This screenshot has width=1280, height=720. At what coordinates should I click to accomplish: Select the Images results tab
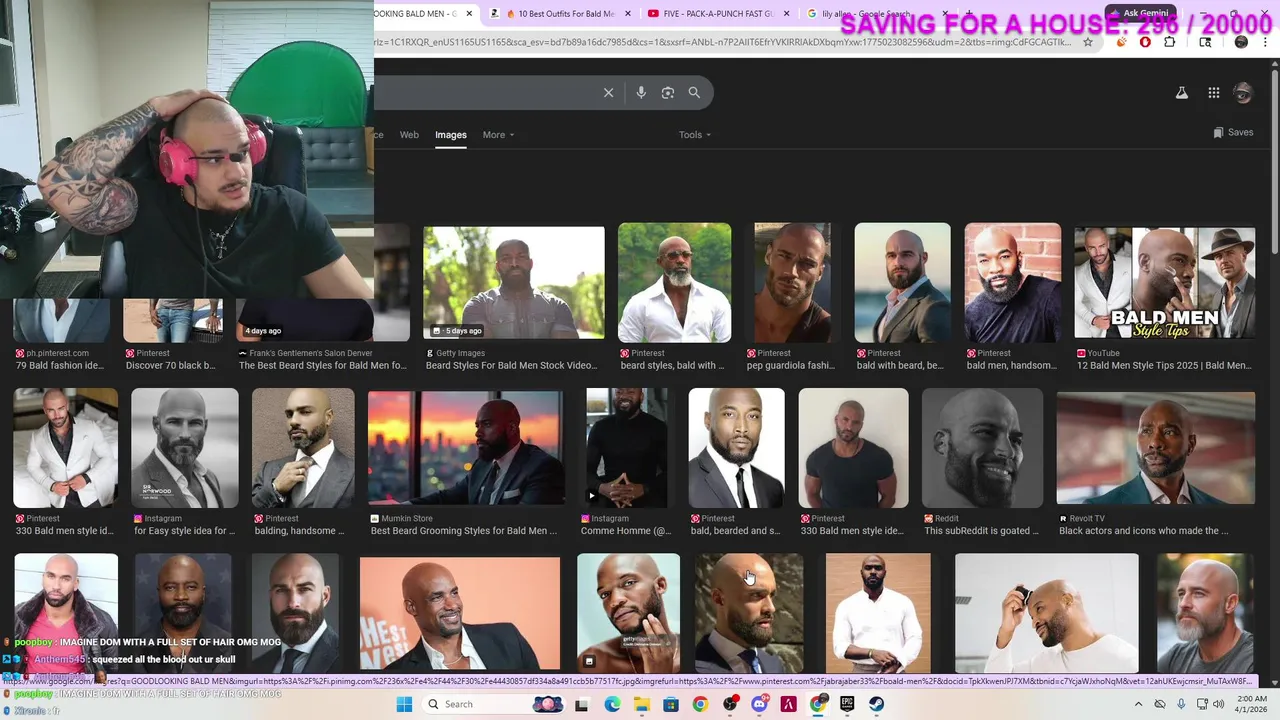(x=450, y=135)
